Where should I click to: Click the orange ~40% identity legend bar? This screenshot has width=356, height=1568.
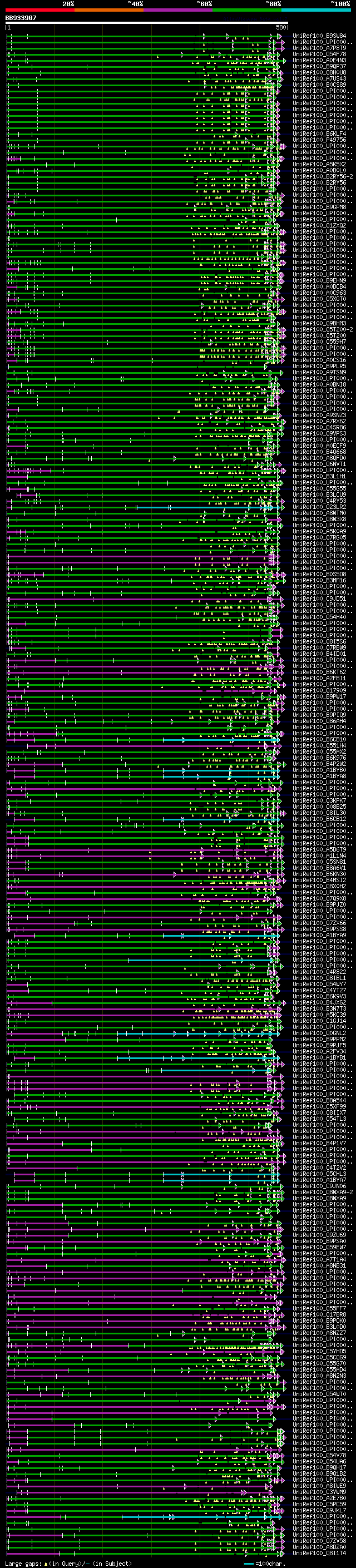109,10
